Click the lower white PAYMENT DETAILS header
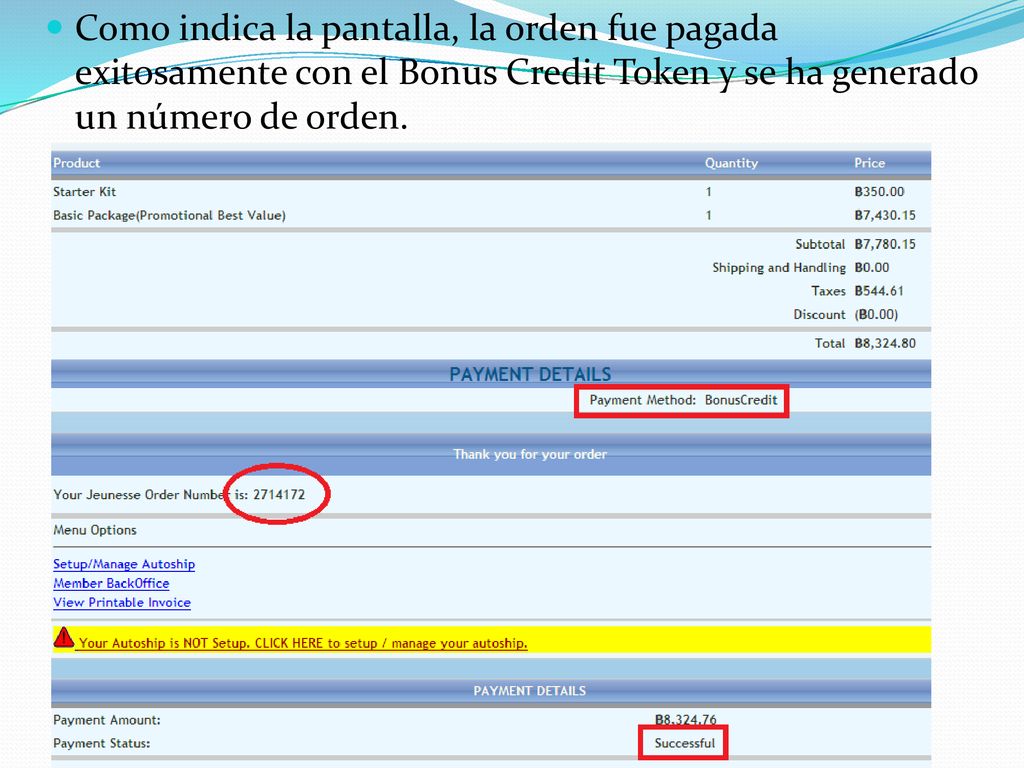This screenshot has width=1024, height=768. point(530,691)
